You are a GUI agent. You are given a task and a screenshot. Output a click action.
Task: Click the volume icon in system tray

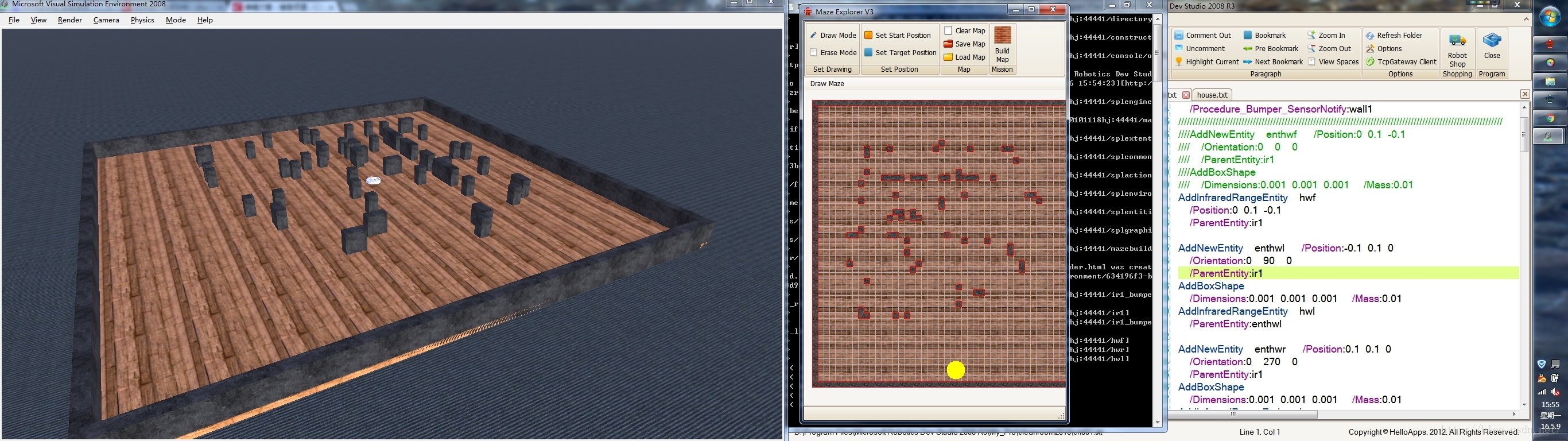click(1556, 392)
